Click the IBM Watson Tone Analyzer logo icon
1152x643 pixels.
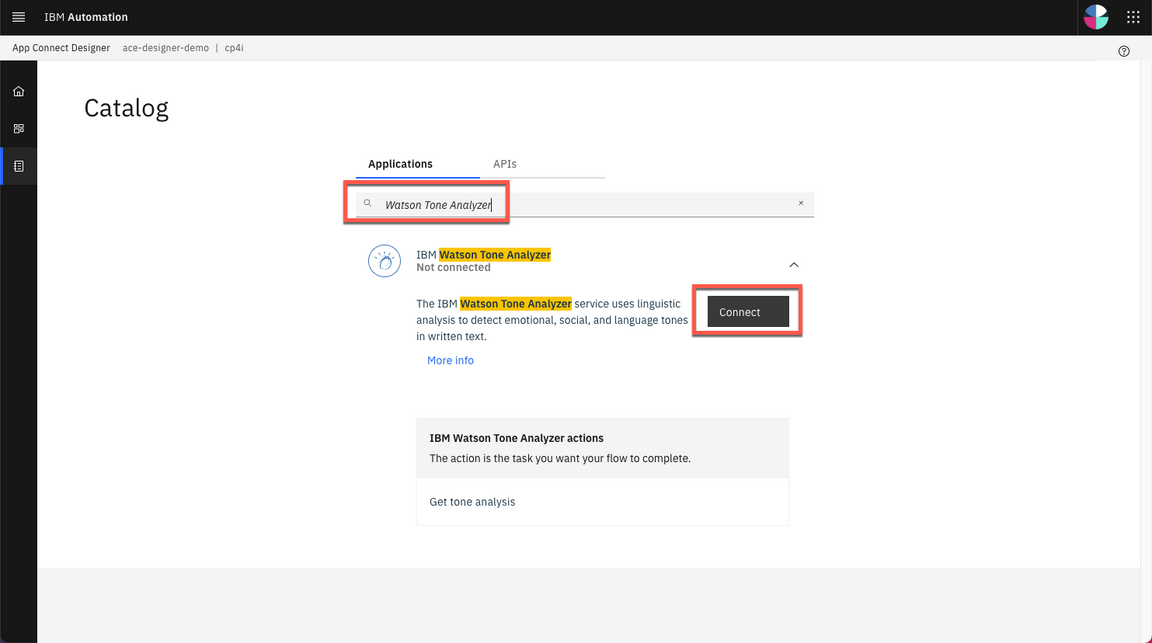click(384, 261)
